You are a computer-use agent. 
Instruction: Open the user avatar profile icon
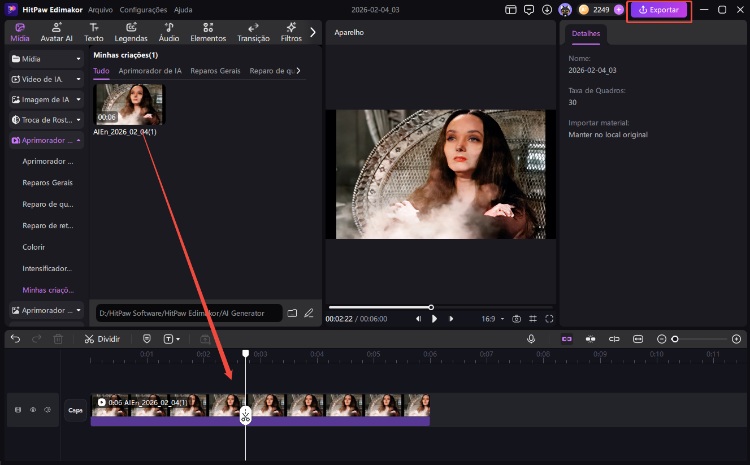565,10
